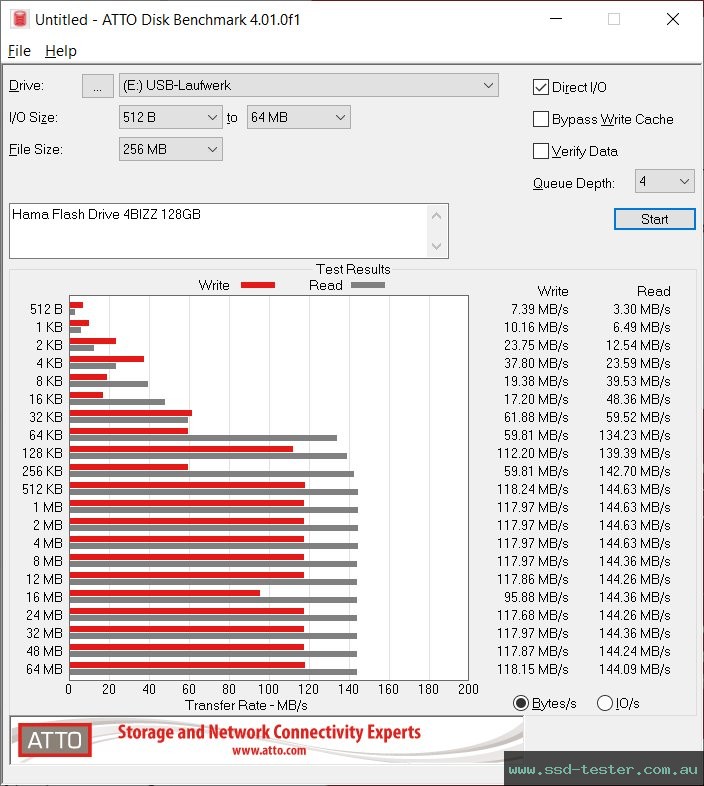
Task: Click the 512 B chart row label
Action: (x=46, y=309)
